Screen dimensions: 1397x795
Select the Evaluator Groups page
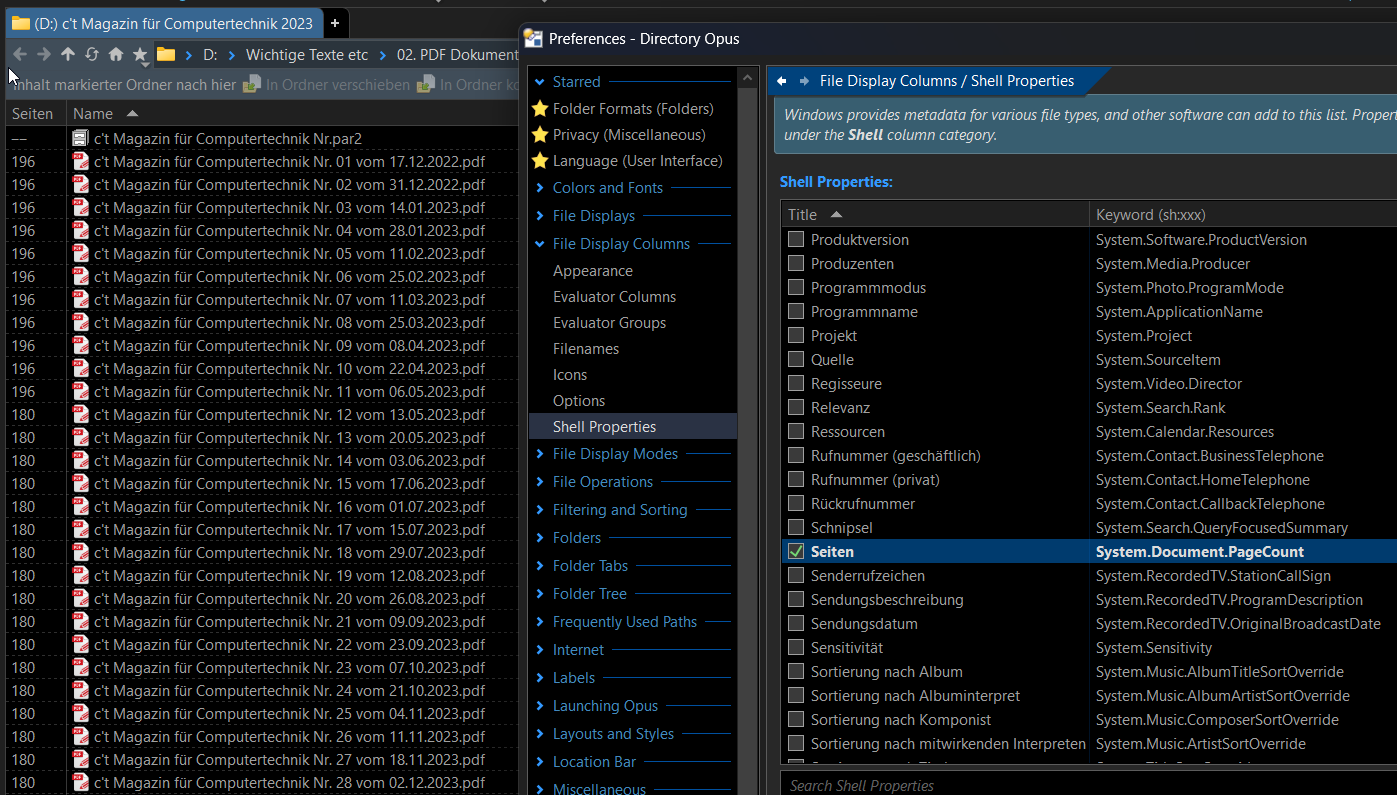(609, 323)
